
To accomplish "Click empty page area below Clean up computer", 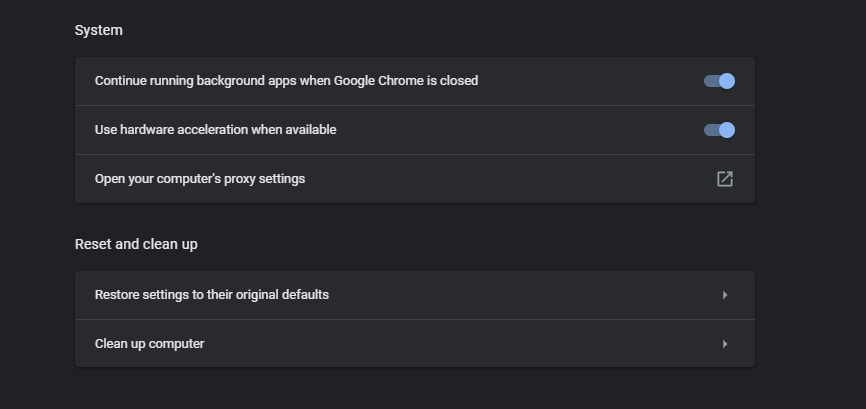I will point(414,390).
